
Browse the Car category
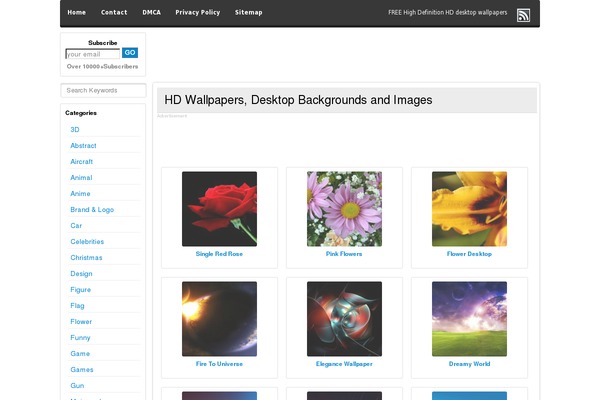pos(76,226)
